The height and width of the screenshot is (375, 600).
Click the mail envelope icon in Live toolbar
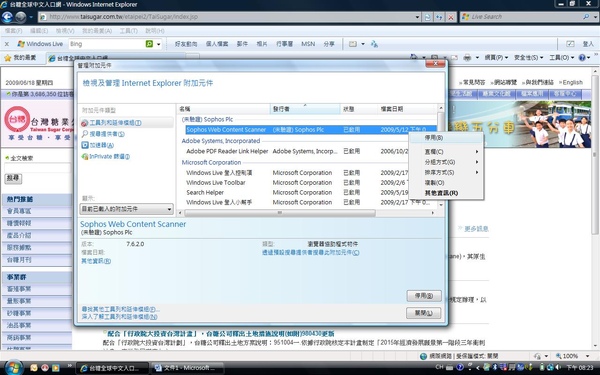pyautogui.click(x=353, y=44)
